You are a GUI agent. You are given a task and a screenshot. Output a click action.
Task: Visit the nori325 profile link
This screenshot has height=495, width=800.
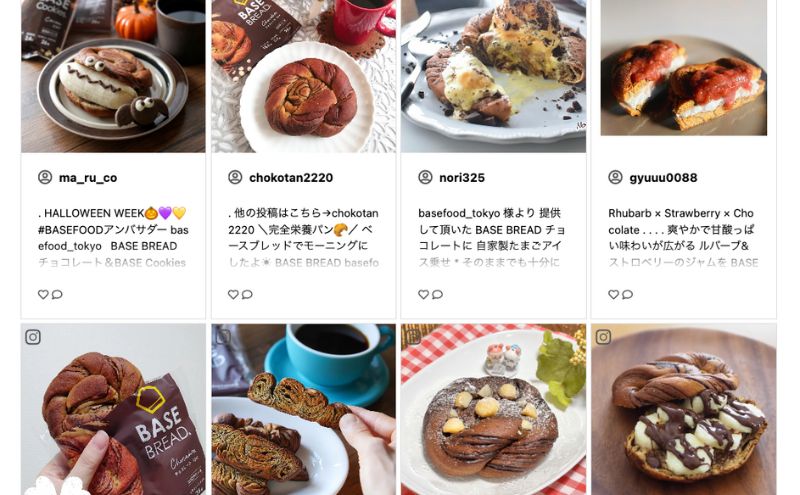pos(462,178)
